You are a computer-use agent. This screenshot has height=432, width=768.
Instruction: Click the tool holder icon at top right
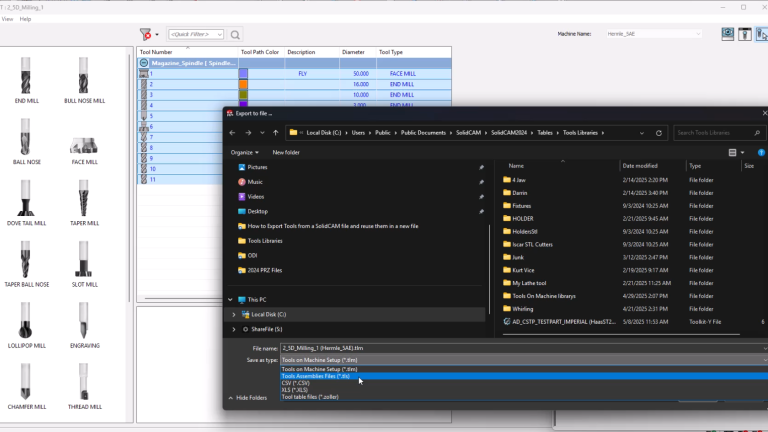[744, 34]
